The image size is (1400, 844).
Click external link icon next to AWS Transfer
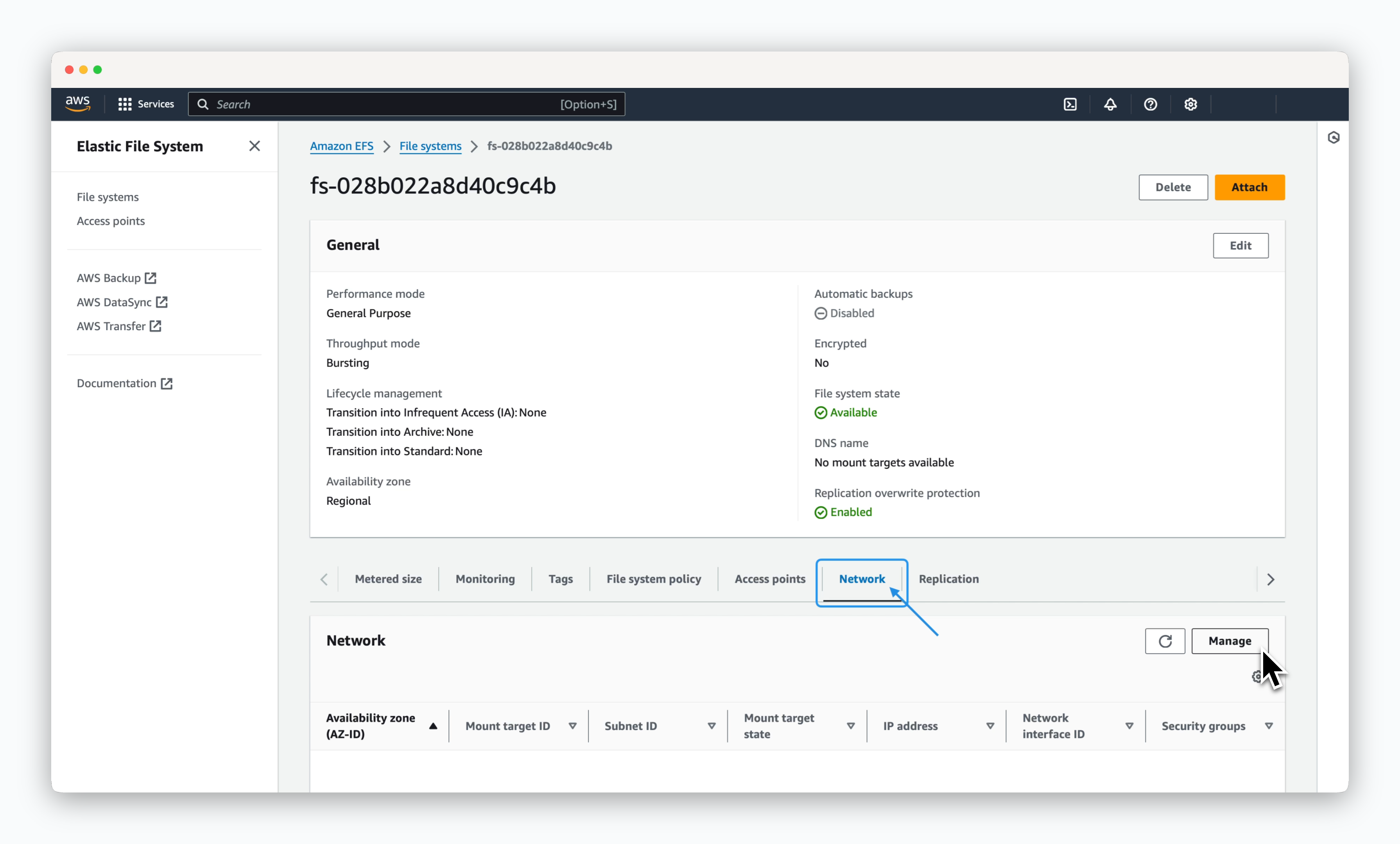[x=155, y=326]
